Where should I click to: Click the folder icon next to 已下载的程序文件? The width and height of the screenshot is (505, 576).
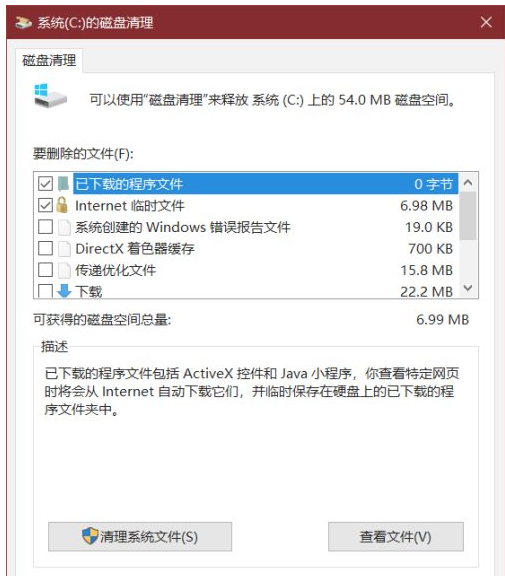pyautogui.click(x=64, y=183)
